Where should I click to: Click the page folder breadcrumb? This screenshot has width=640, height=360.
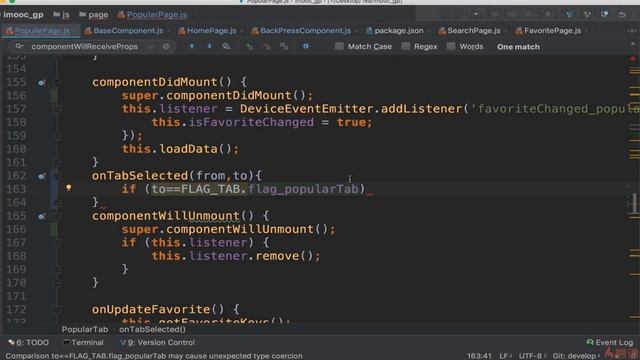[x=94, y=15]
